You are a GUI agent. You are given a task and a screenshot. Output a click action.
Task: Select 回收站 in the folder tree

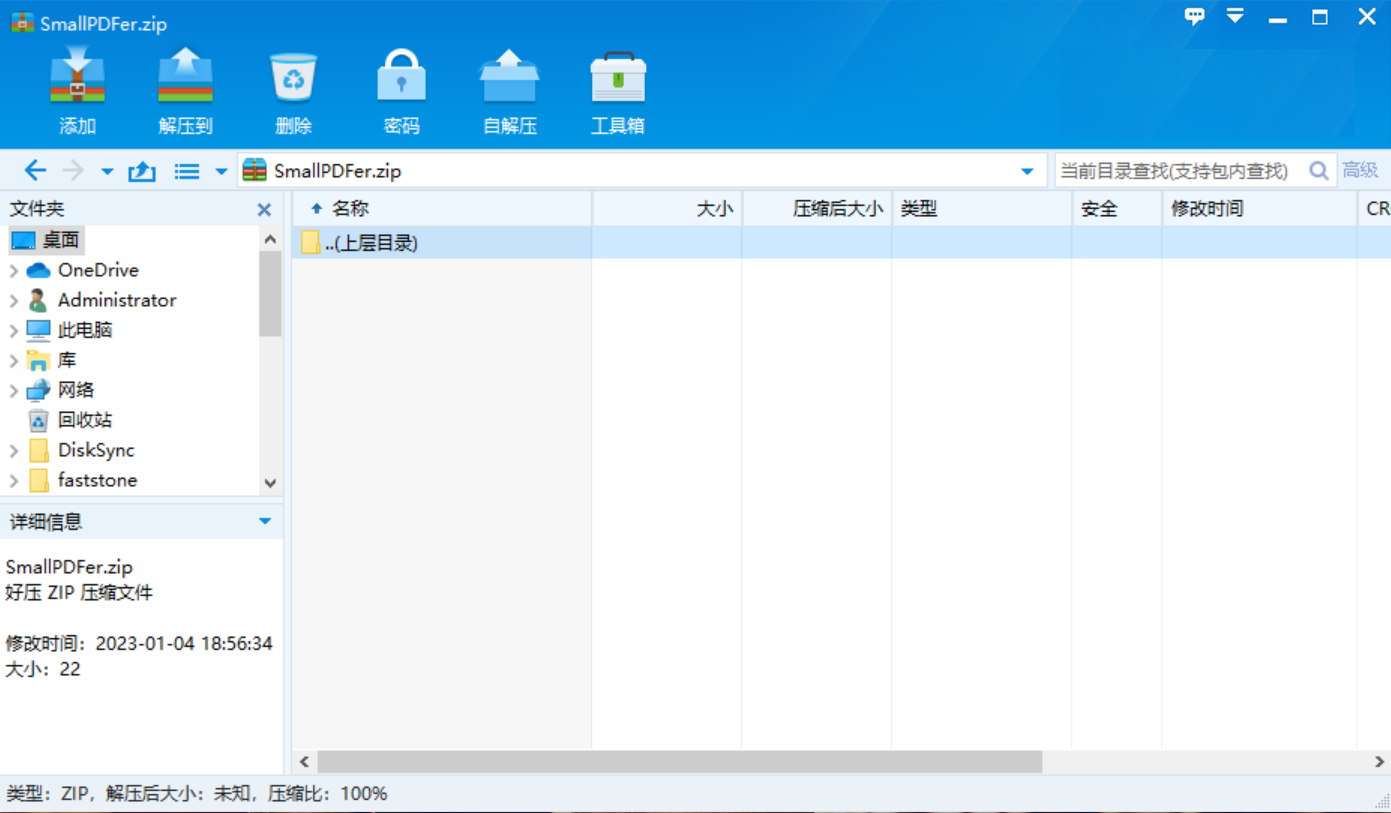pos(85,420)
